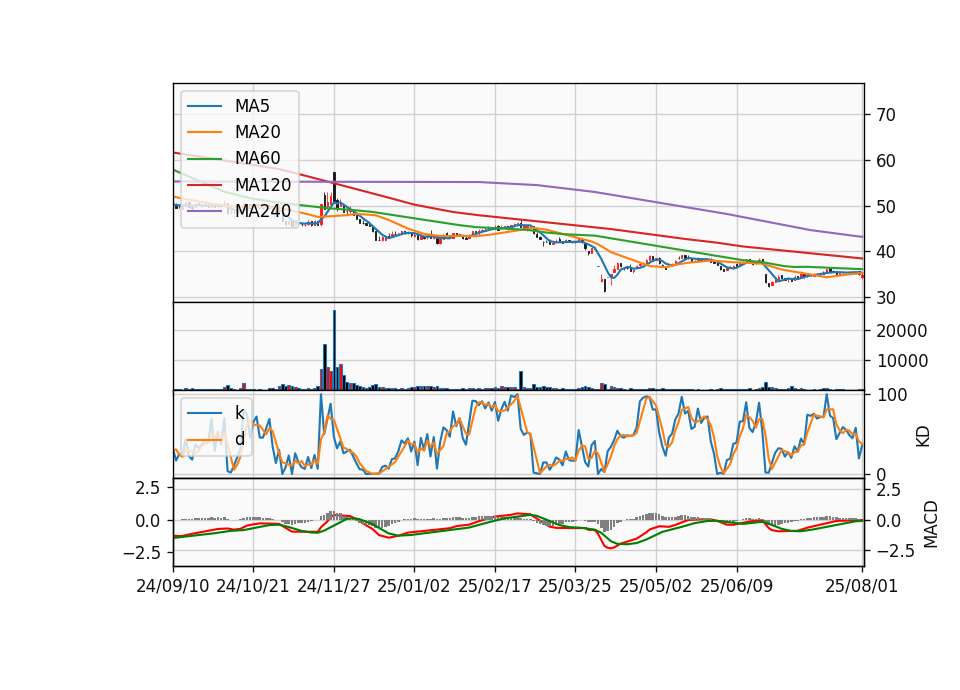This screenshot has height=690, width=960.
Task: Click the 25/02/17 date axis label
Action: tap(495, 586)
